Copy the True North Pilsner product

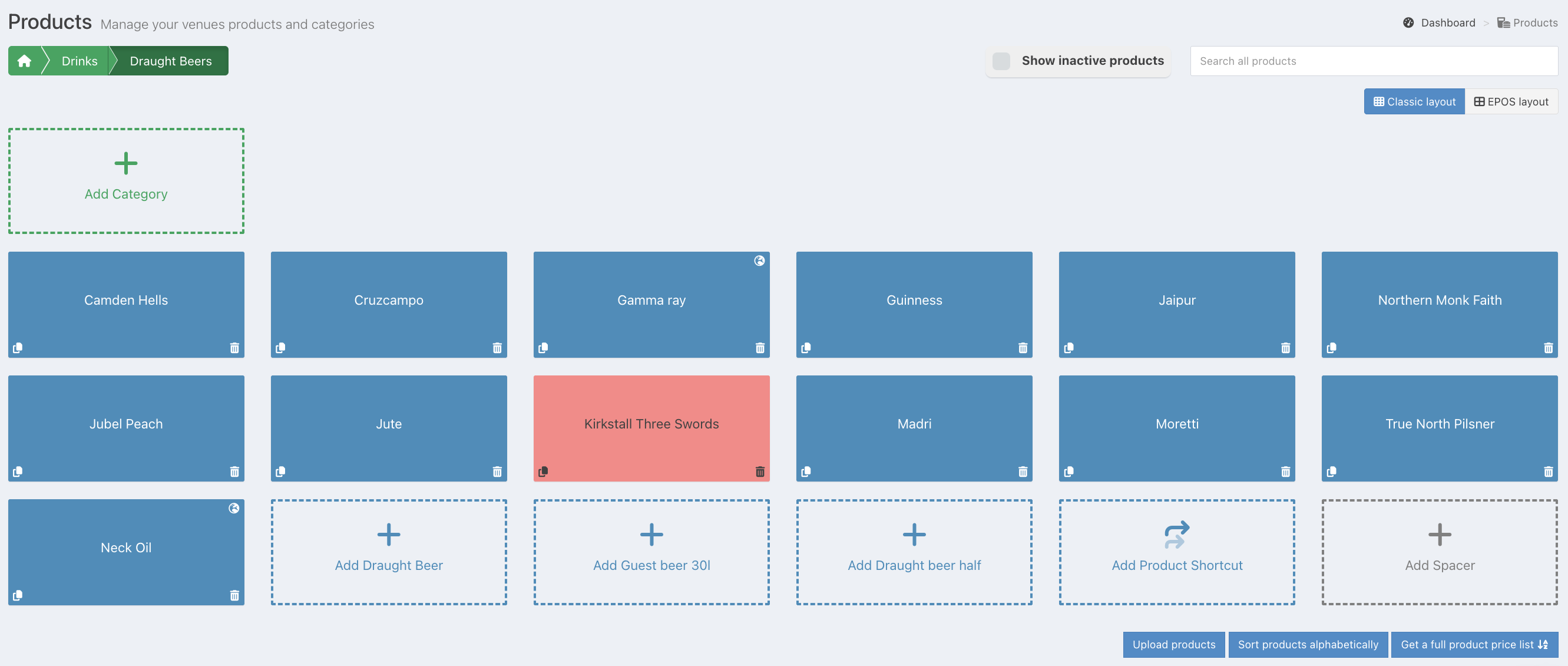coord(1332,472)
